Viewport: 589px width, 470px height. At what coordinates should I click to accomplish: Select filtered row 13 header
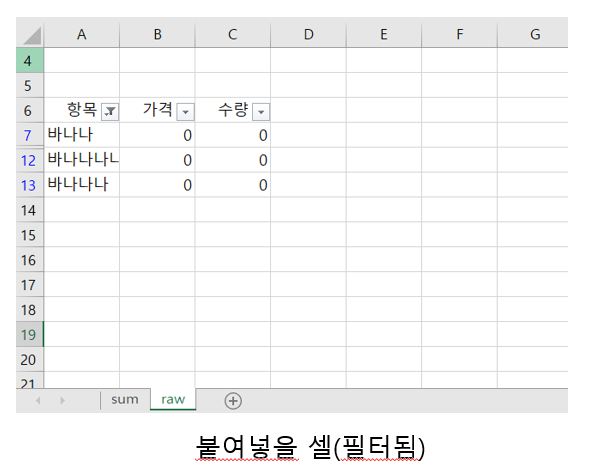click(29, 185)
